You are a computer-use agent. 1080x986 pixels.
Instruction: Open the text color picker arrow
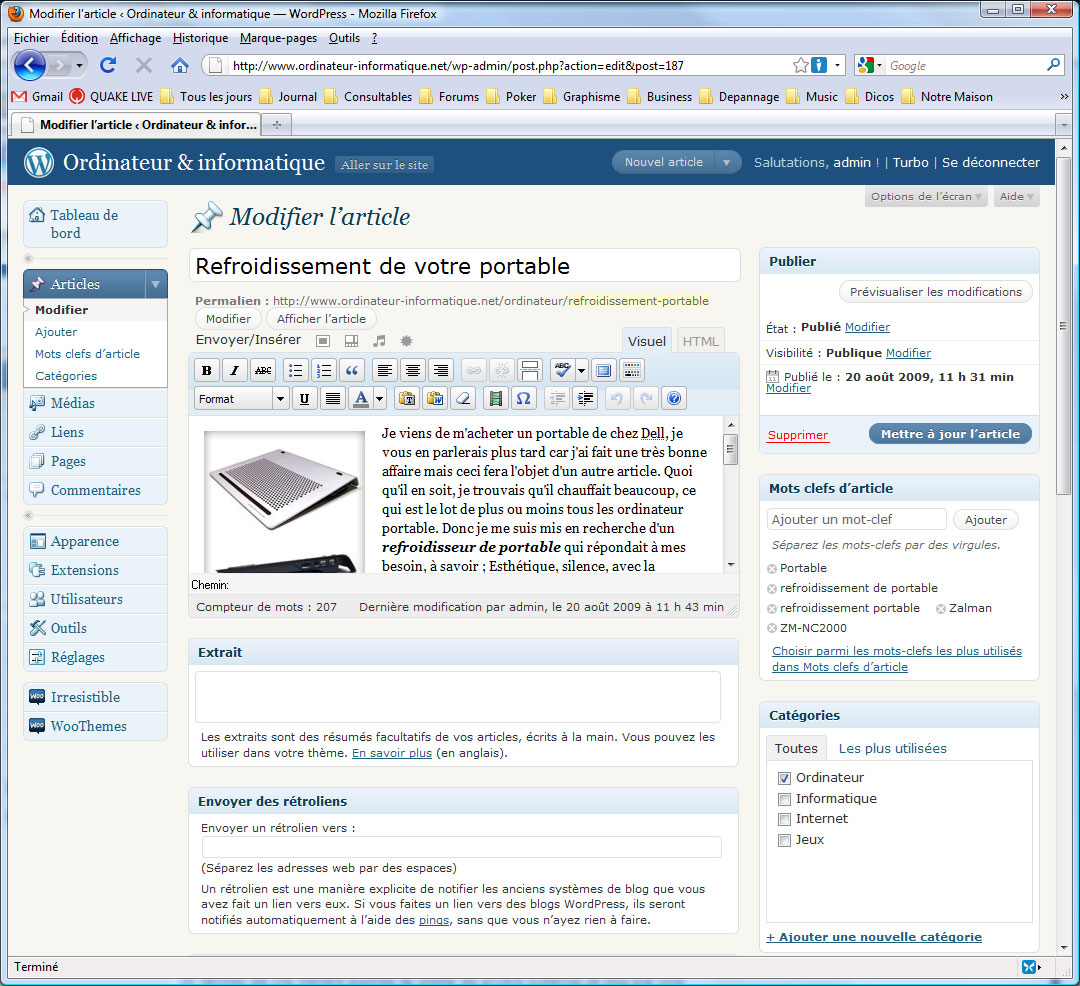point(380,398)
